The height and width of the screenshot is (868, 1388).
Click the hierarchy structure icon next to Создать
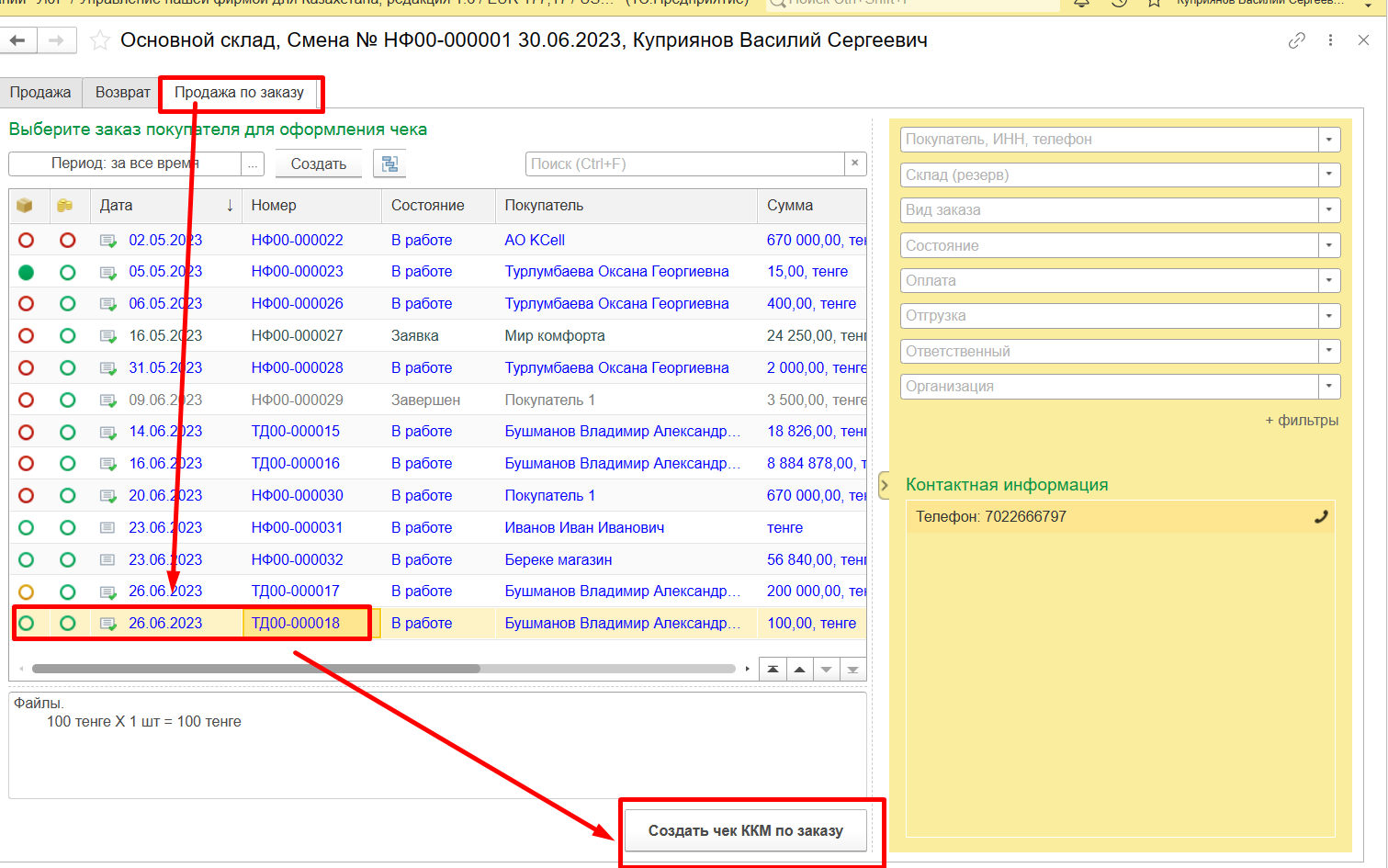coord(389,163)
